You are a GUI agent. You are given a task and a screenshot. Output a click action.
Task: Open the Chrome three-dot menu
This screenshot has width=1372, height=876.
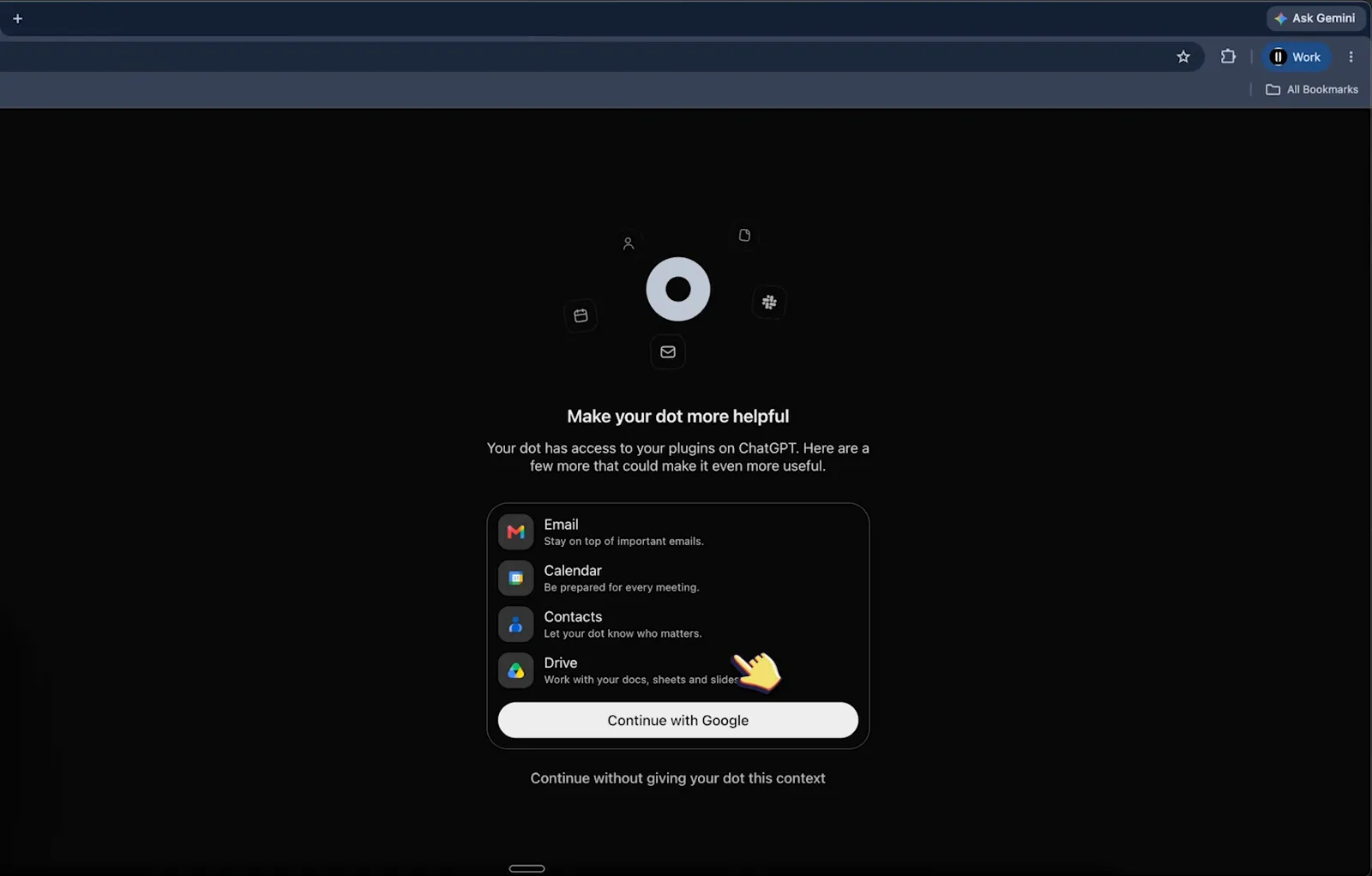(x=1351, y=57)
